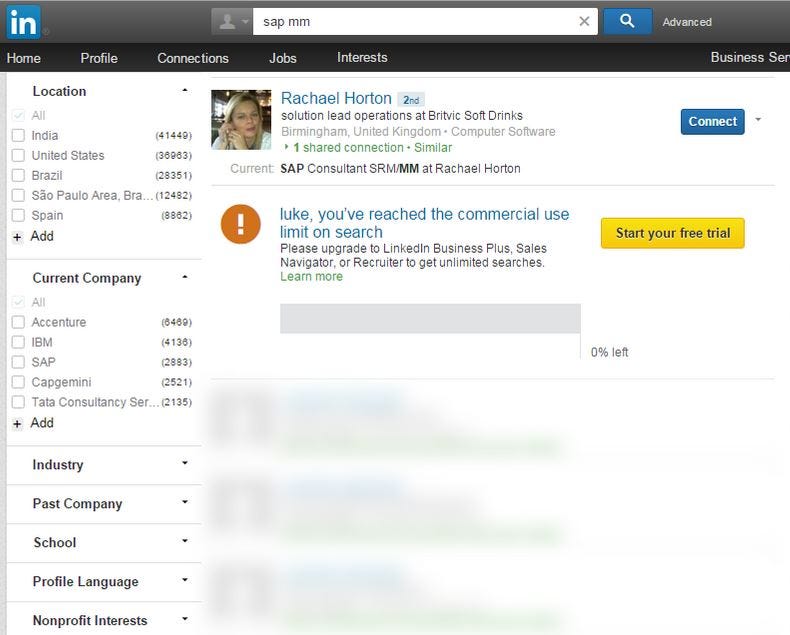The height and width of the screenshot is (635, 790).
Task: Check the United States location filter
Action: click(x=18, y=155)
